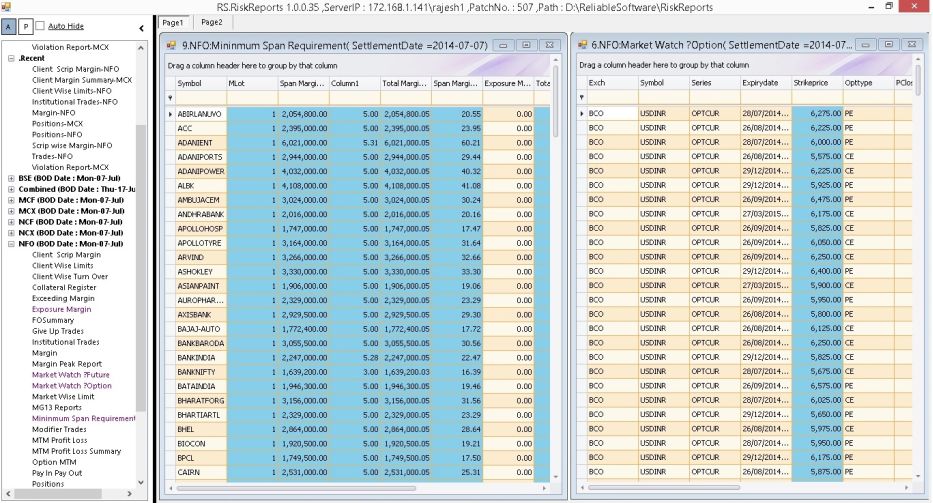Expand the MCF BOD Date node
The width and height of the screenshot is (933, 503).
[11, 200]
